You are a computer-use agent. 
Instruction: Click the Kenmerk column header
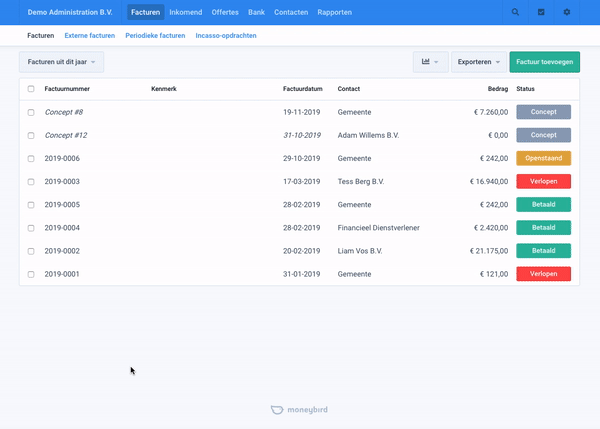[x=164, y=89]
